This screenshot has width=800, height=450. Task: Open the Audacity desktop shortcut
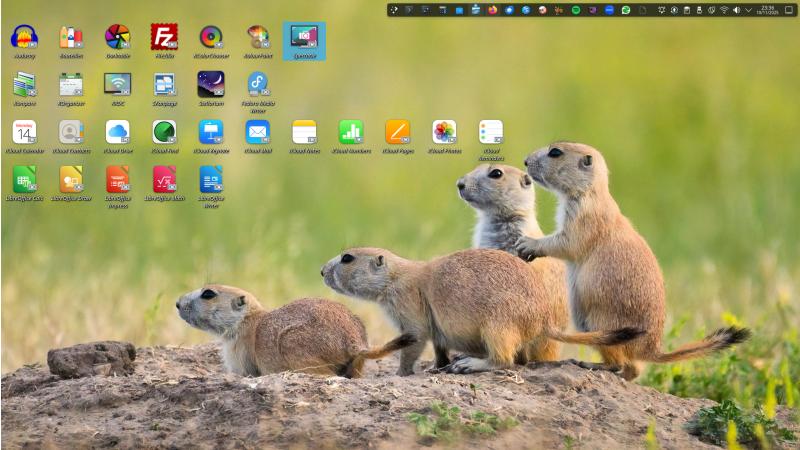pyautogui.click(x=24, y=38)
